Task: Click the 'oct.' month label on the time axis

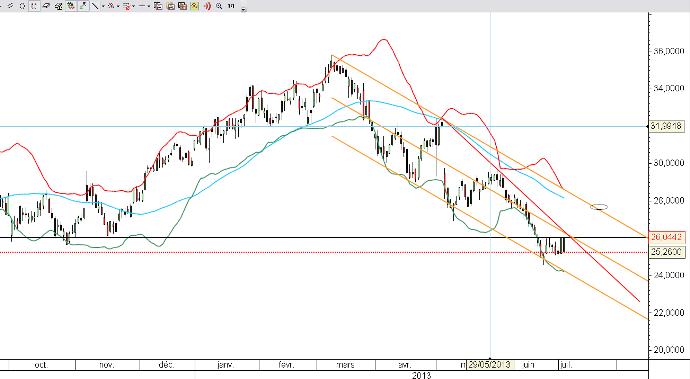Action: (x=41, y=365)
